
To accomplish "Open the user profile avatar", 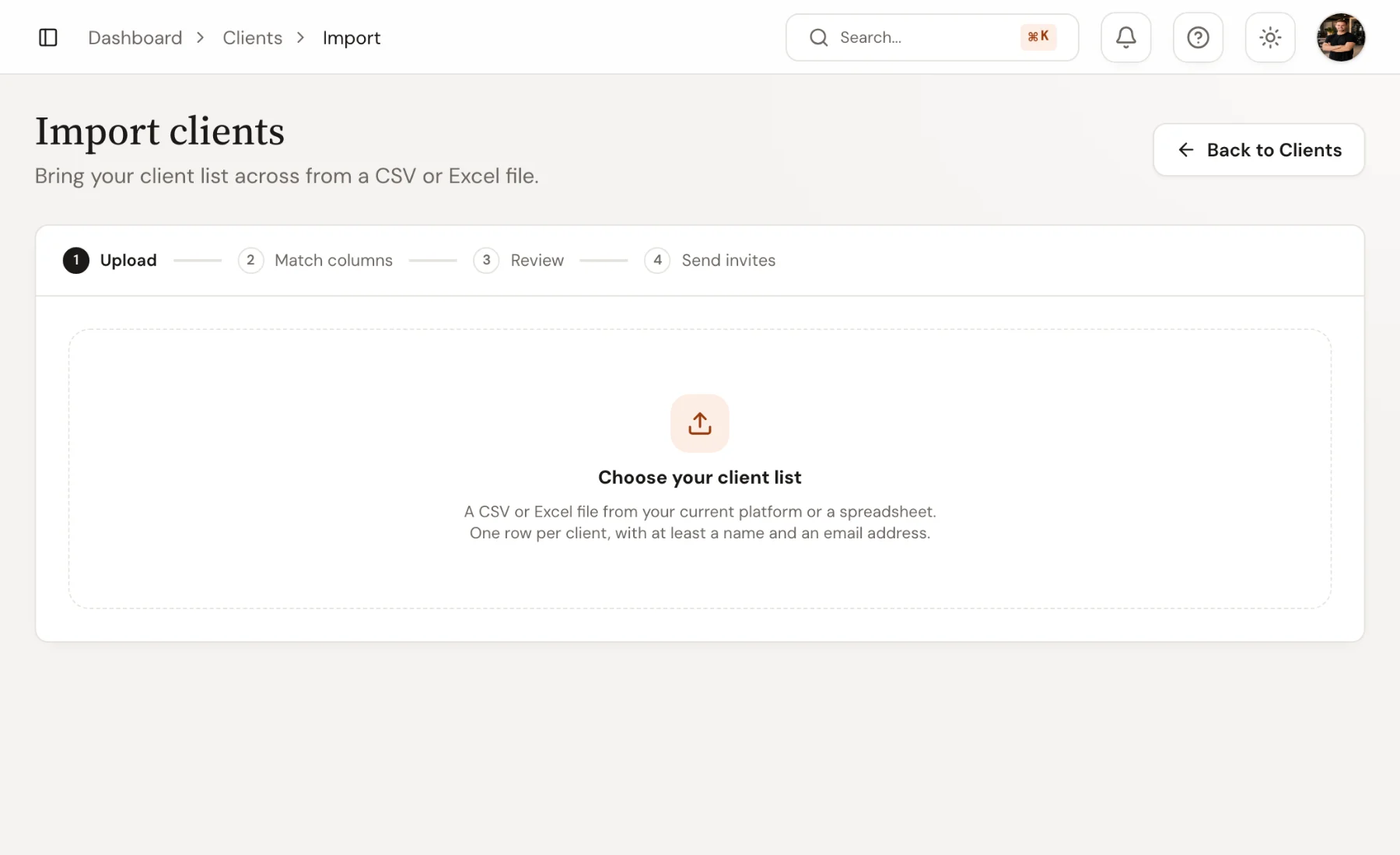I will (x=1341, y=37).
